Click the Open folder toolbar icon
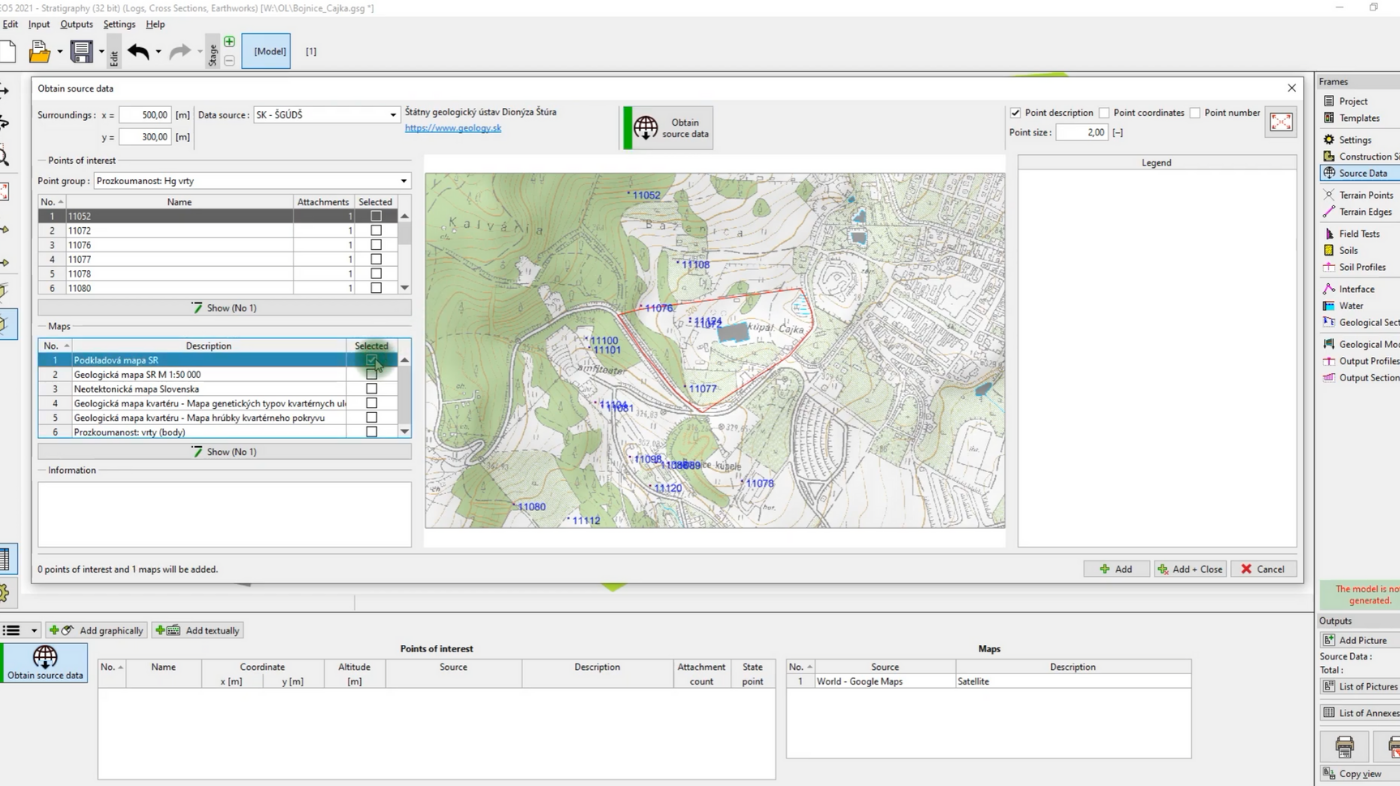 [x=39, y=51]
